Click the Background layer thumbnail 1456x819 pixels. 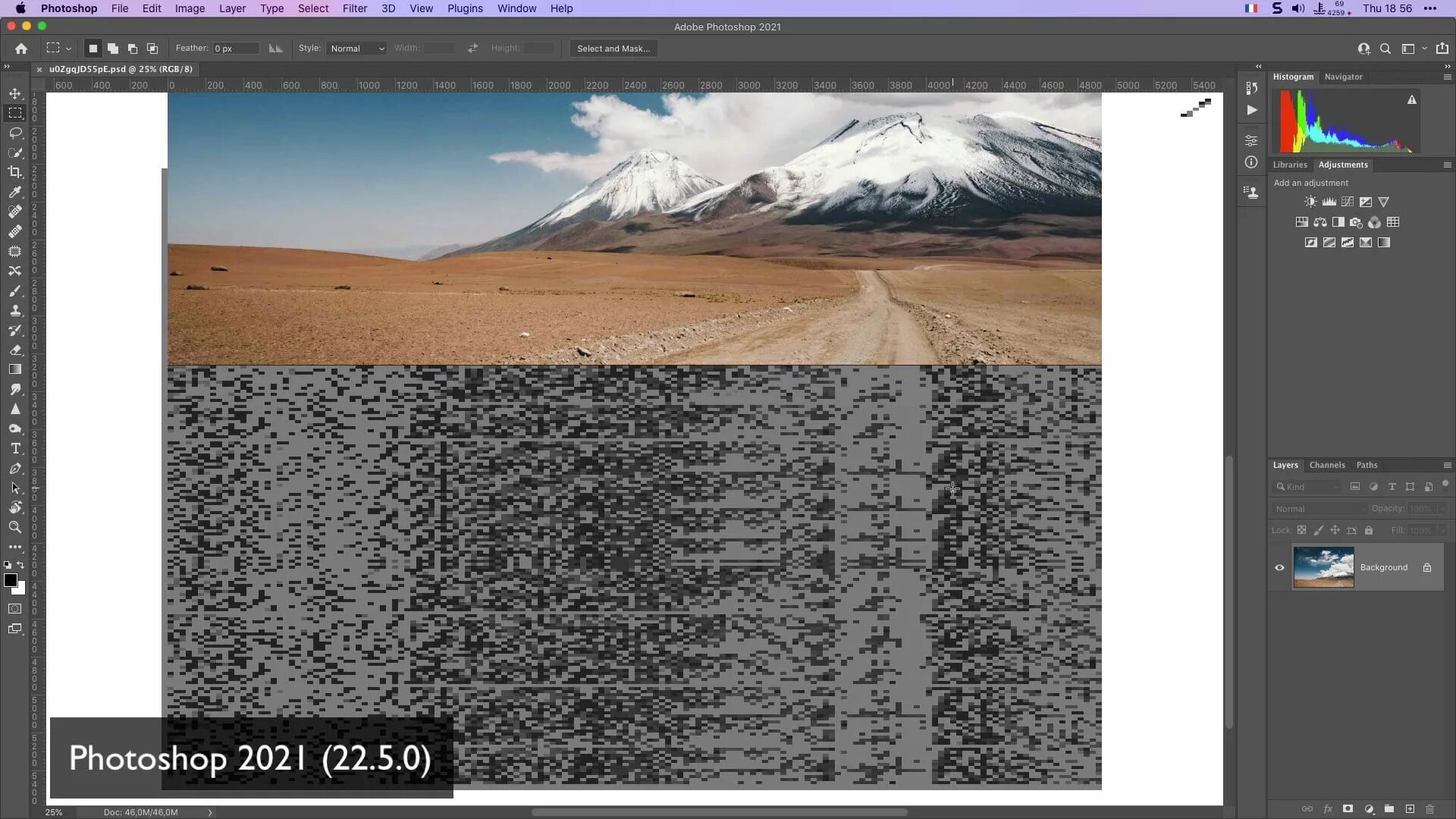click(x=1323, y=567)
